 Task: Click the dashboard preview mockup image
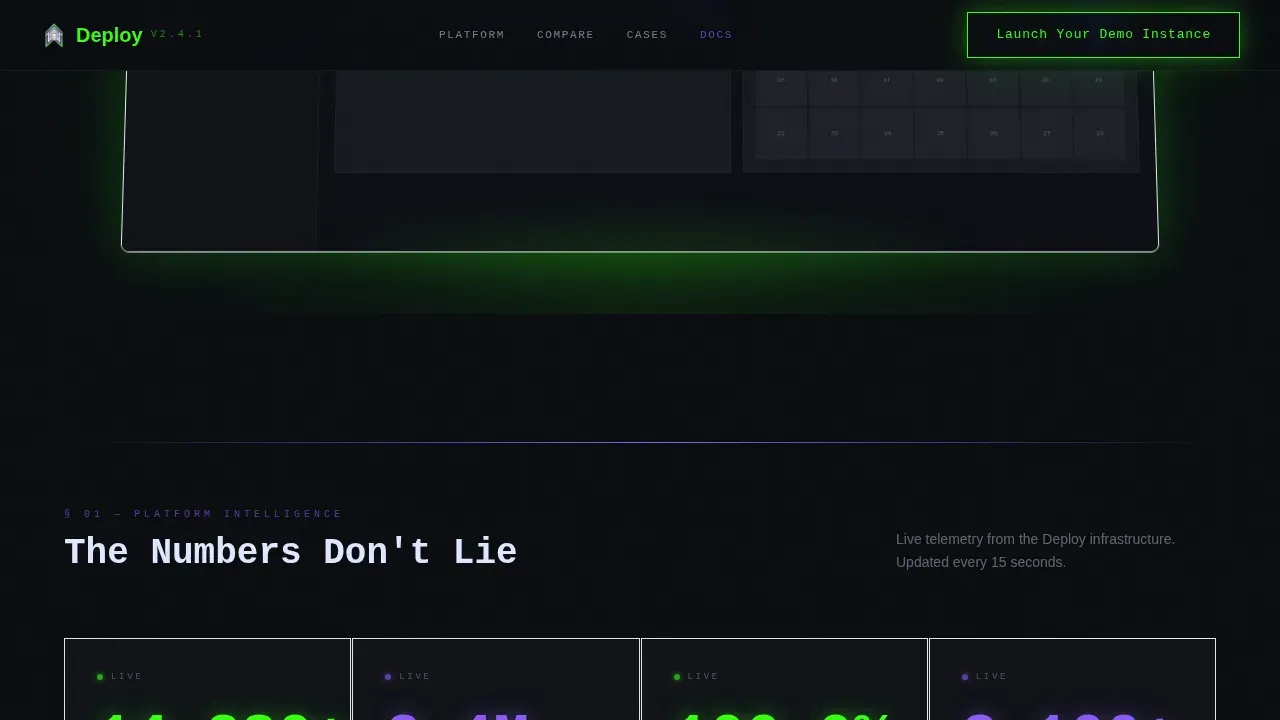(640, 160)
